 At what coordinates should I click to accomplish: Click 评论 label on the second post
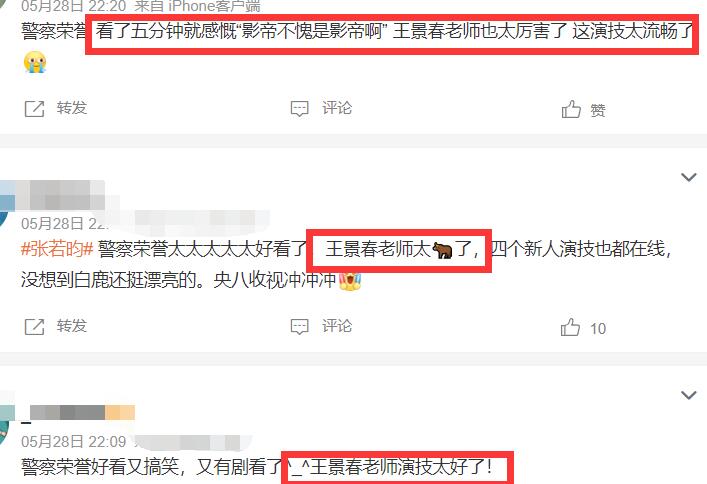click(336, 326)
